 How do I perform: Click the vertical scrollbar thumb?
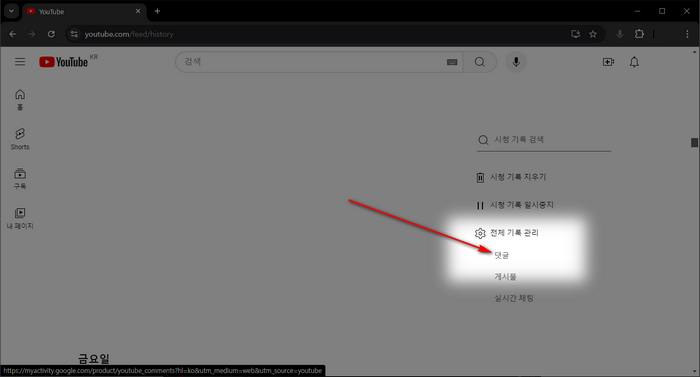pos(694,142)
